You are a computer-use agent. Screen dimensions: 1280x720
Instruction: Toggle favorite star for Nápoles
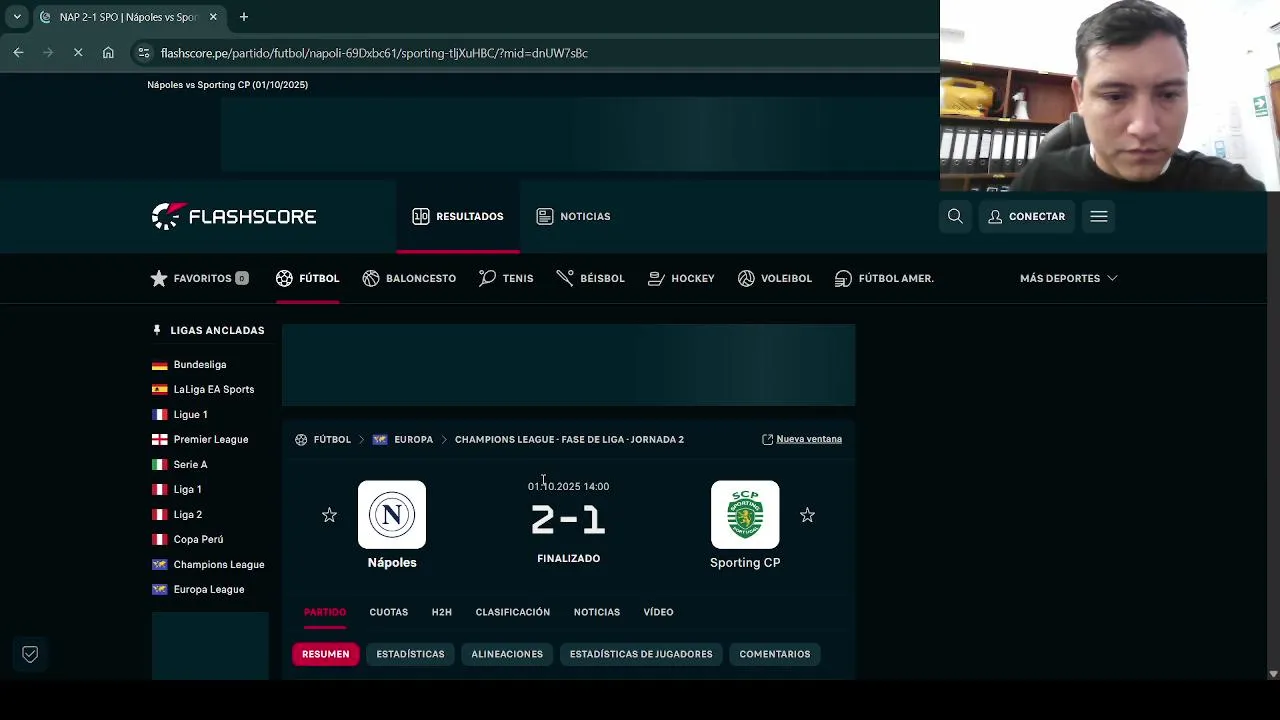(x=329, y=515)
